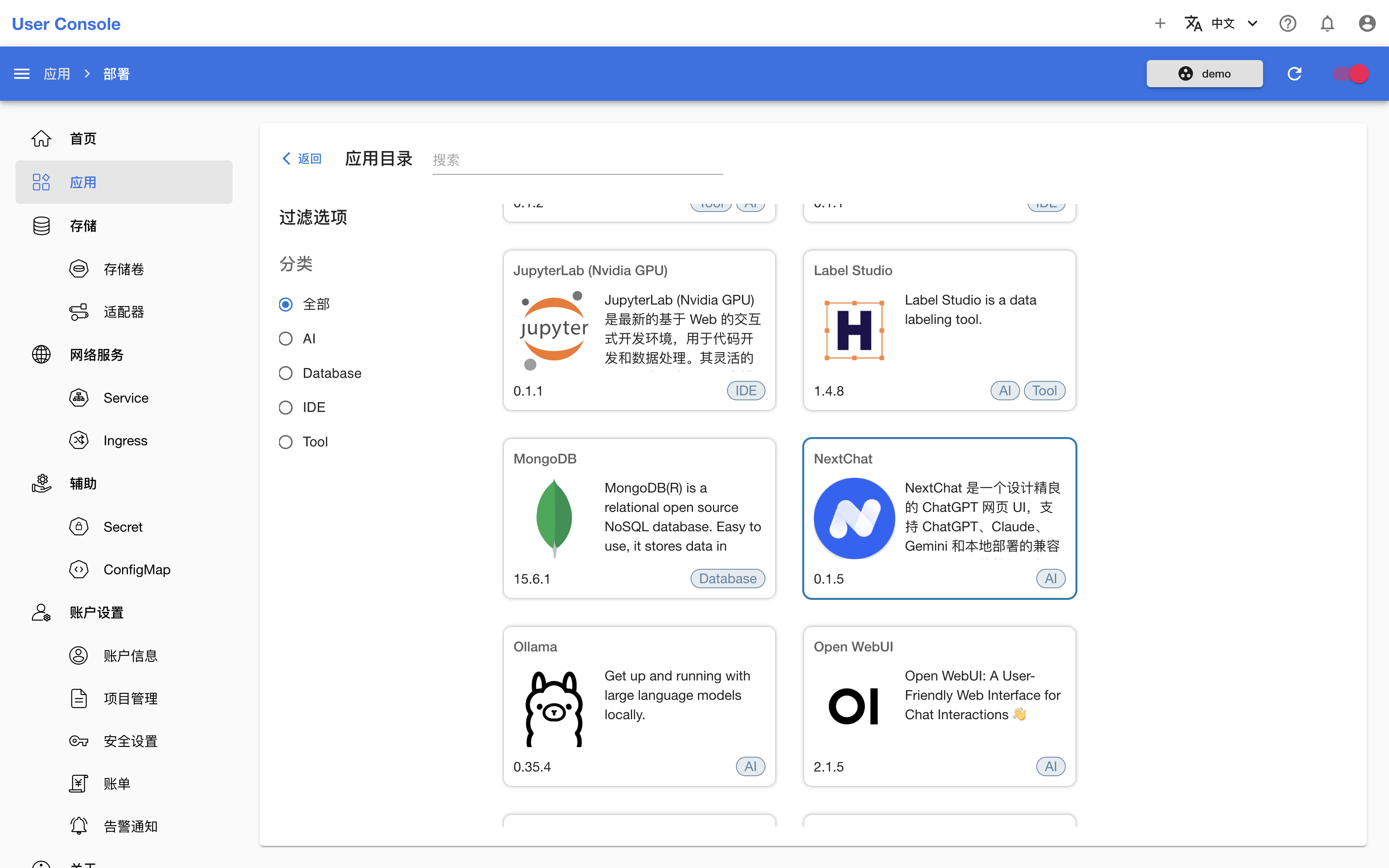Go to 首页 in sidebar
This screenshot has width=1389, height=868.
coord(123,138)
